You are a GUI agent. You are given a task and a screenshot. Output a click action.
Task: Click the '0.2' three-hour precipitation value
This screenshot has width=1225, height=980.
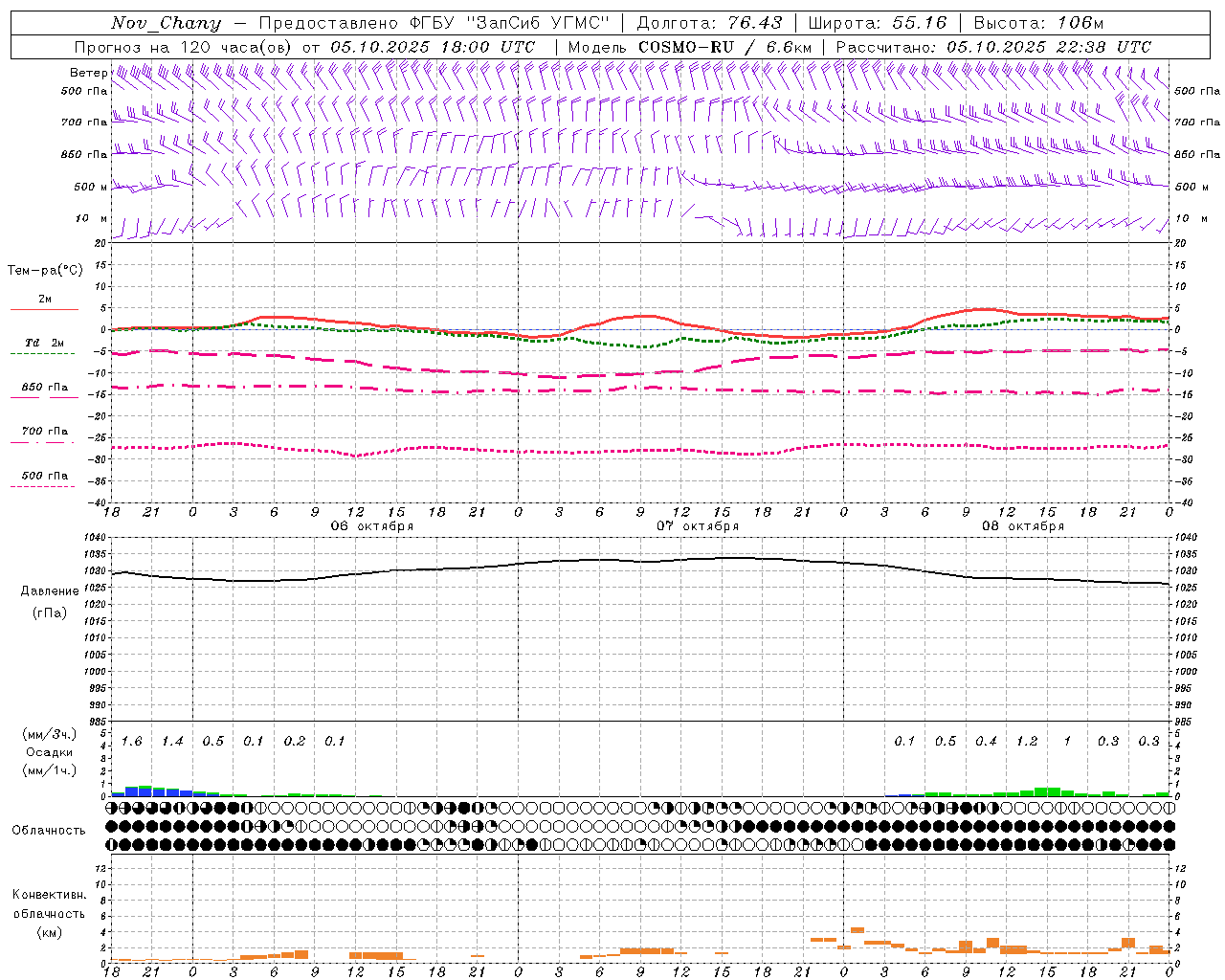[x=294, y=742]
